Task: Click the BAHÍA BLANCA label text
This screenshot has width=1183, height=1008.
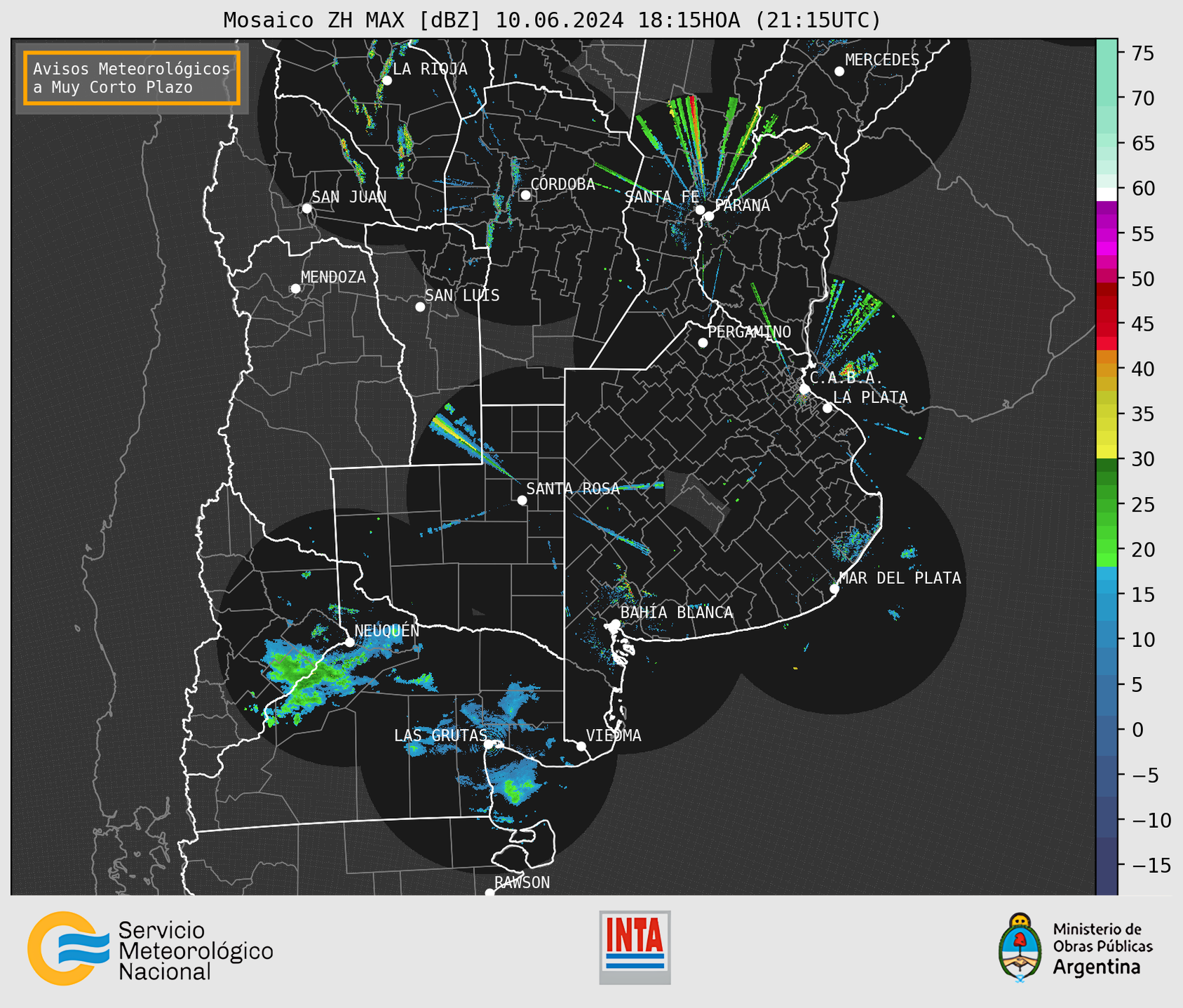Action: (677, 612)
